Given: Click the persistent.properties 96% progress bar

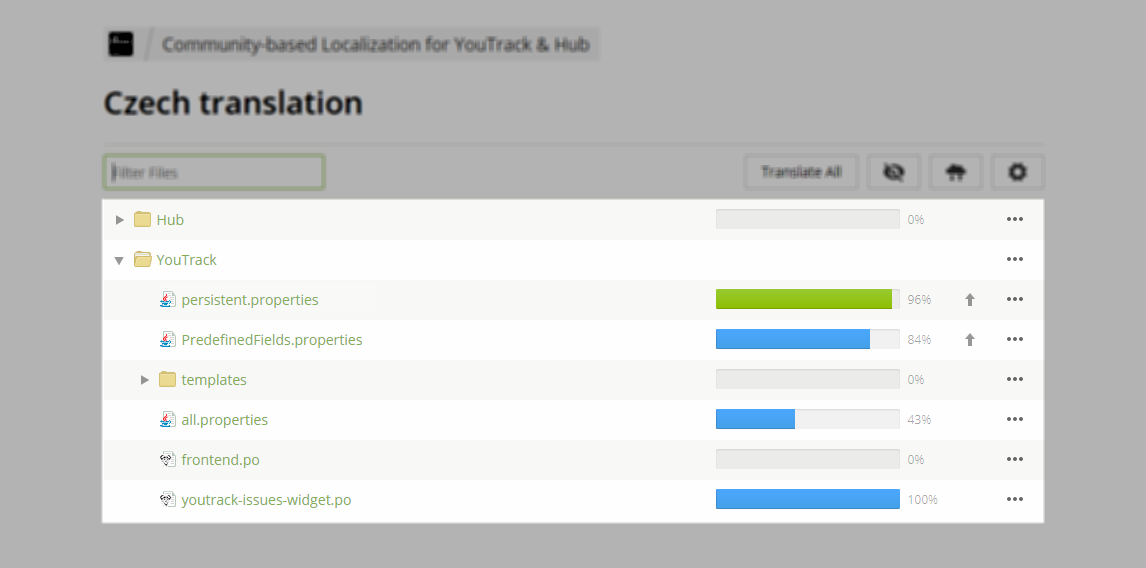Looking at the screenshot, I should pyautogui.click(x=808, y=299).
